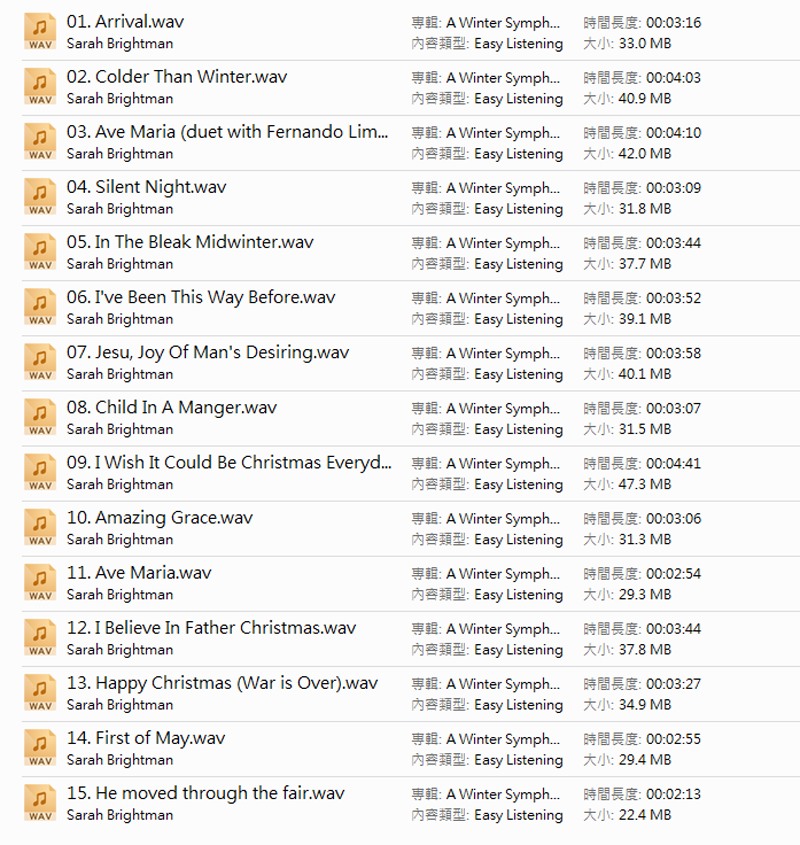Image resolution: width=800 pixels, height=845 pixels.
Task: Click the WAV icon next to Child In A Manger
Action: [40, 417]
